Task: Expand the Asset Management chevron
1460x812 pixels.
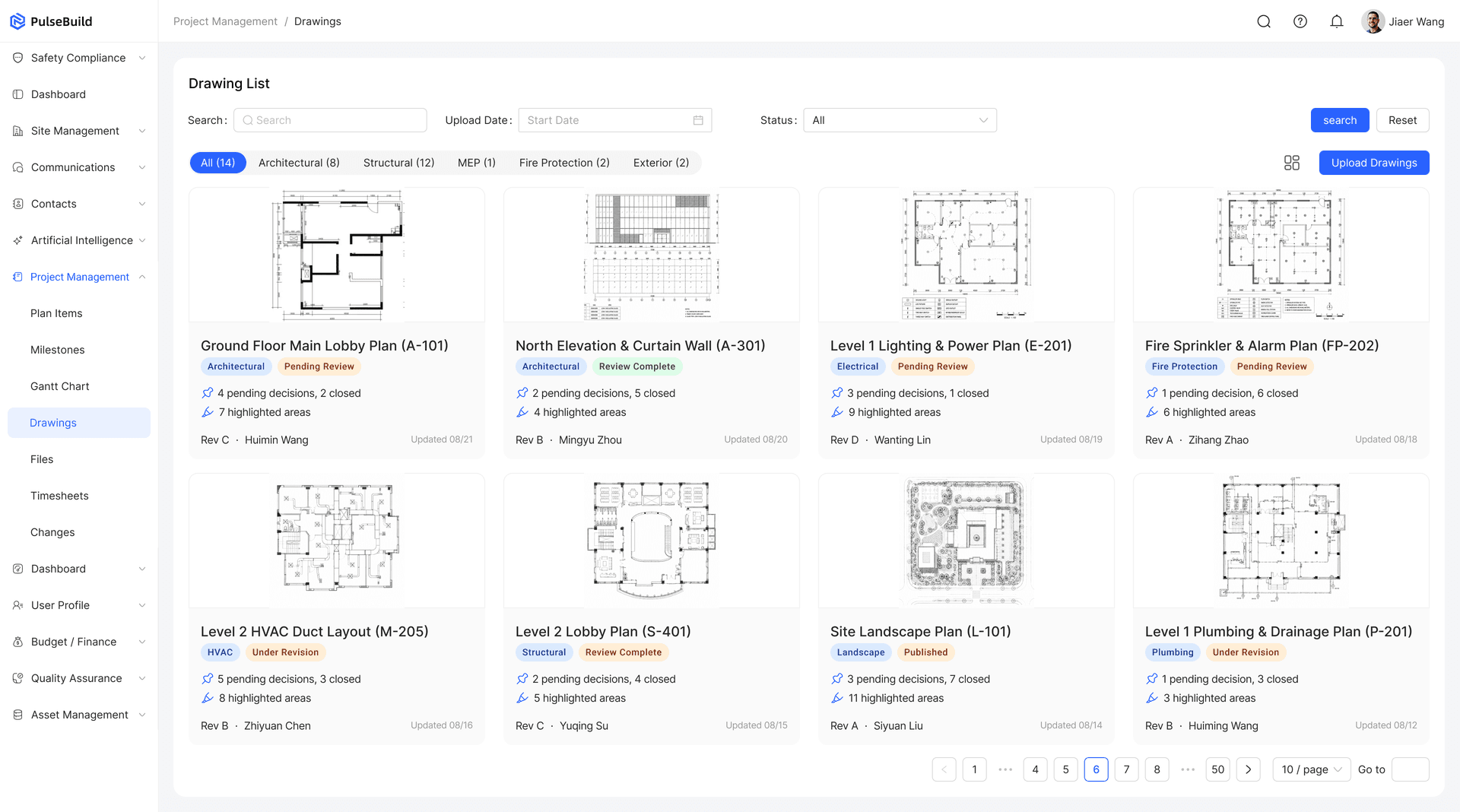Action: (x=142, y=715)
